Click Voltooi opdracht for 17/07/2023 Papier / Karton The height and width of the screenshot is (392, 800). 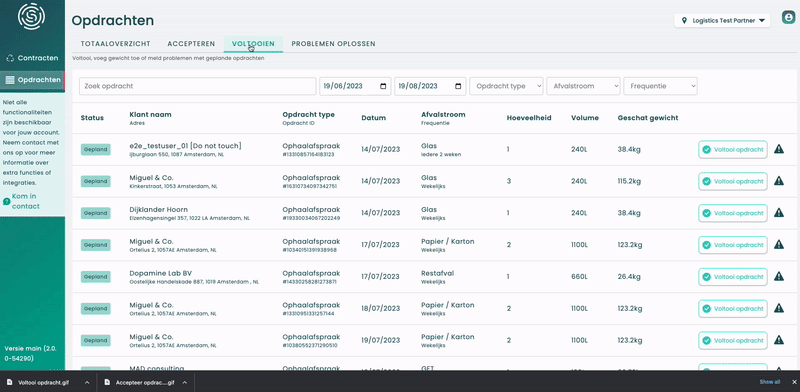[x=733, y=245]
